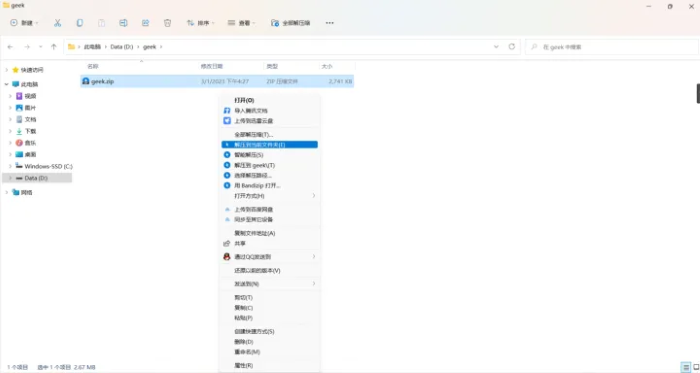This screenshot has height=373, width=700.
Task: Go back with the left arrow
Action: point(10,47)
